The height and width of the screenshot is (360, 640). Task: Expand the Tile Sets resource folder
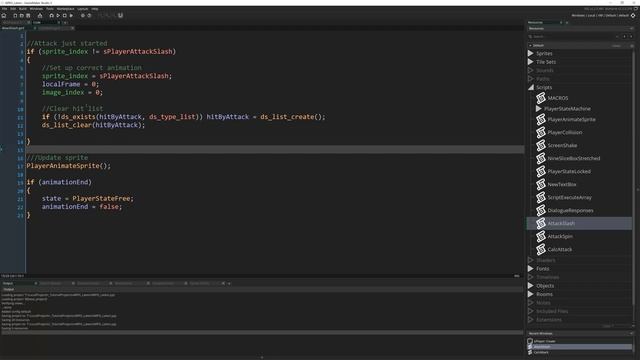(x=531, y=62)
